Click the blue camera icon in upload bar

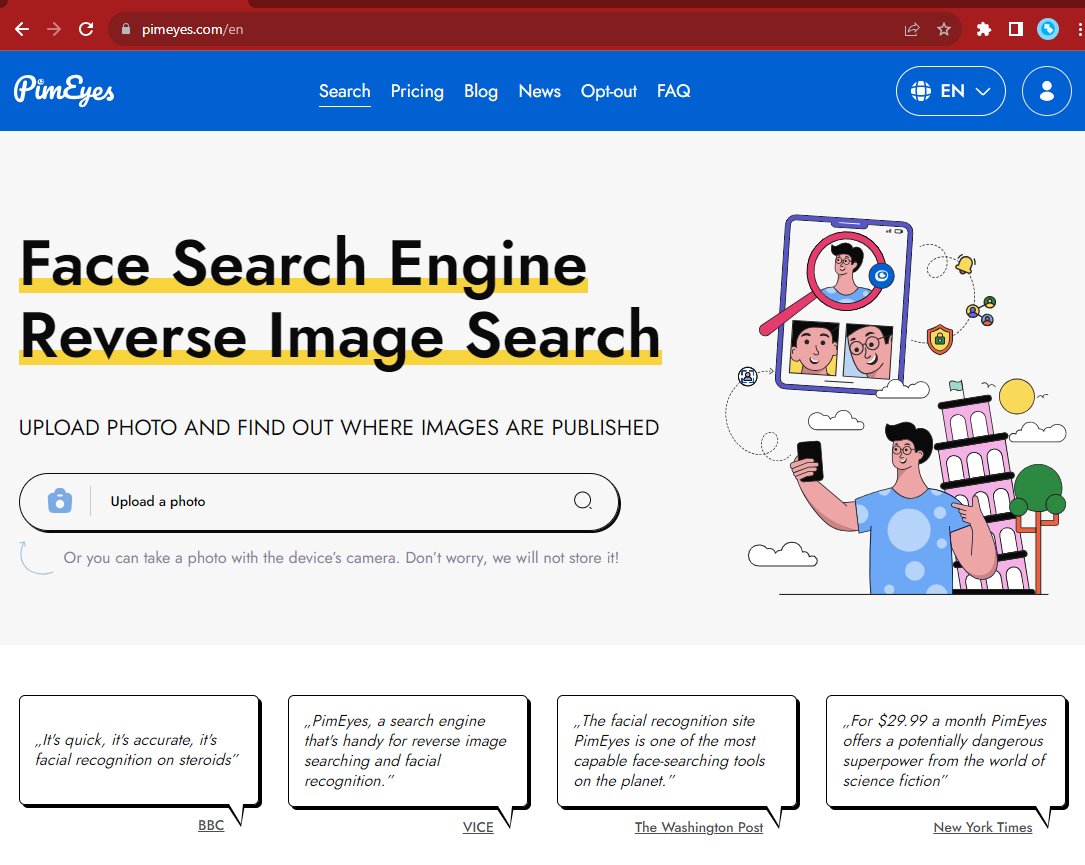[x=60, y=500]
